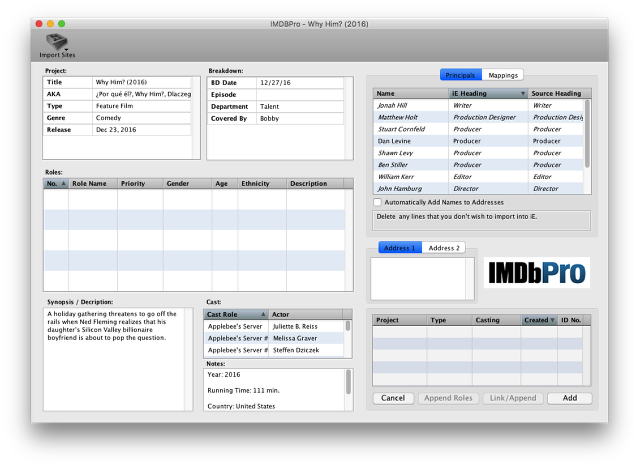The height and width of the screenshot is (468, 640).
Task: Click the IMDbPro logo image
Action: (x=537, y=273)
